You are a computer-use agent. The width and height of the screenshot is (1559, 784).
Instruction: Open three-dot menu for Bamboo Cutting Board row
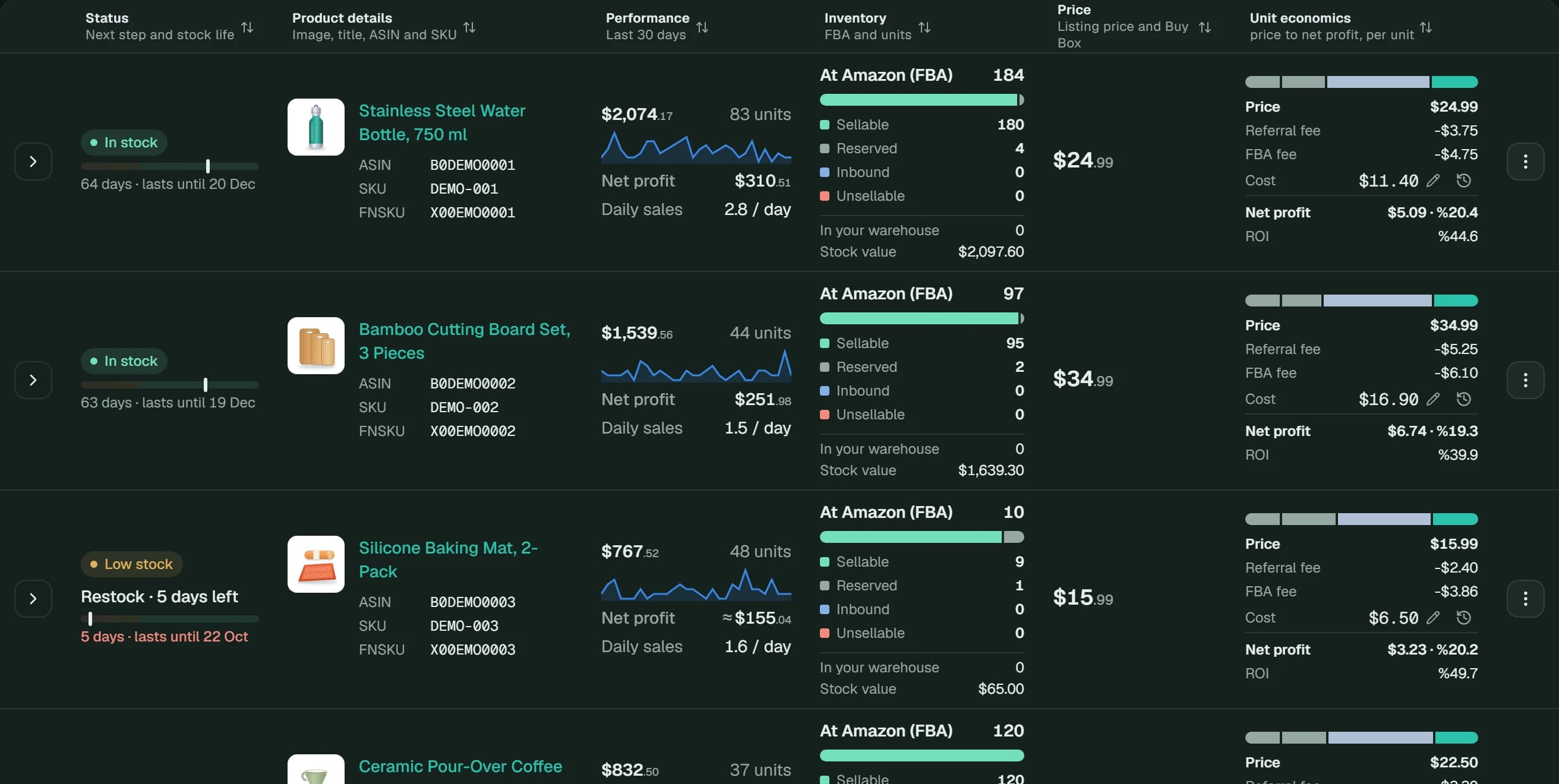click(1525, 380)
